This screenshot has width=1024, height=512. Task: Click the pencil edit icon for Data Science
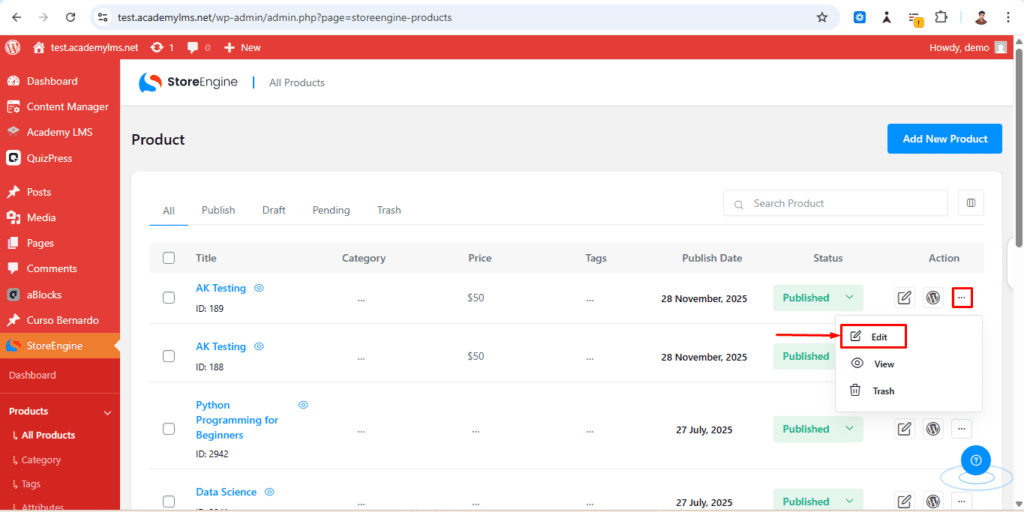coord(904,502)
